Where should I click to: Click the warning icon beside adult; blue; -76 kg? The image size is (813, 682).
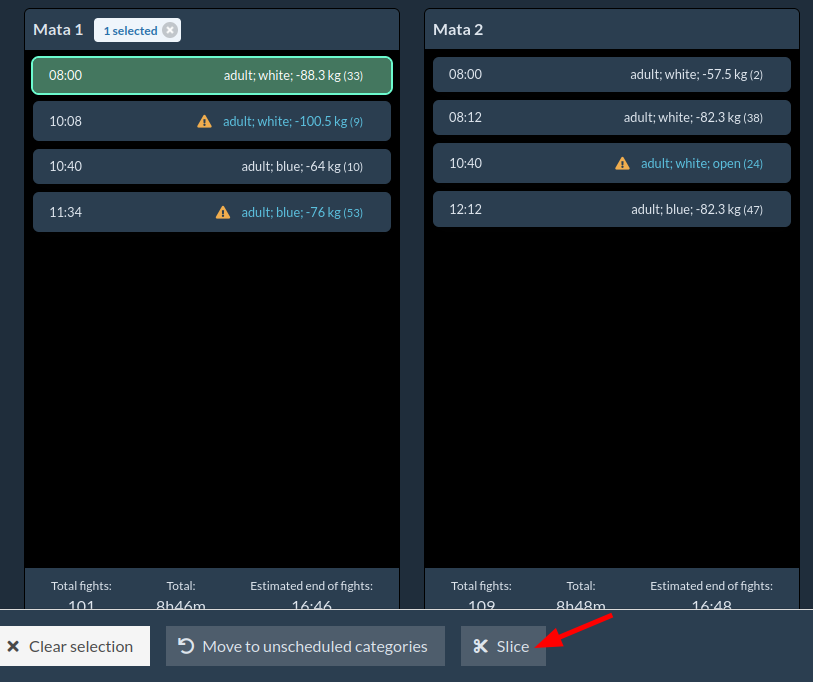click(223, 212)
